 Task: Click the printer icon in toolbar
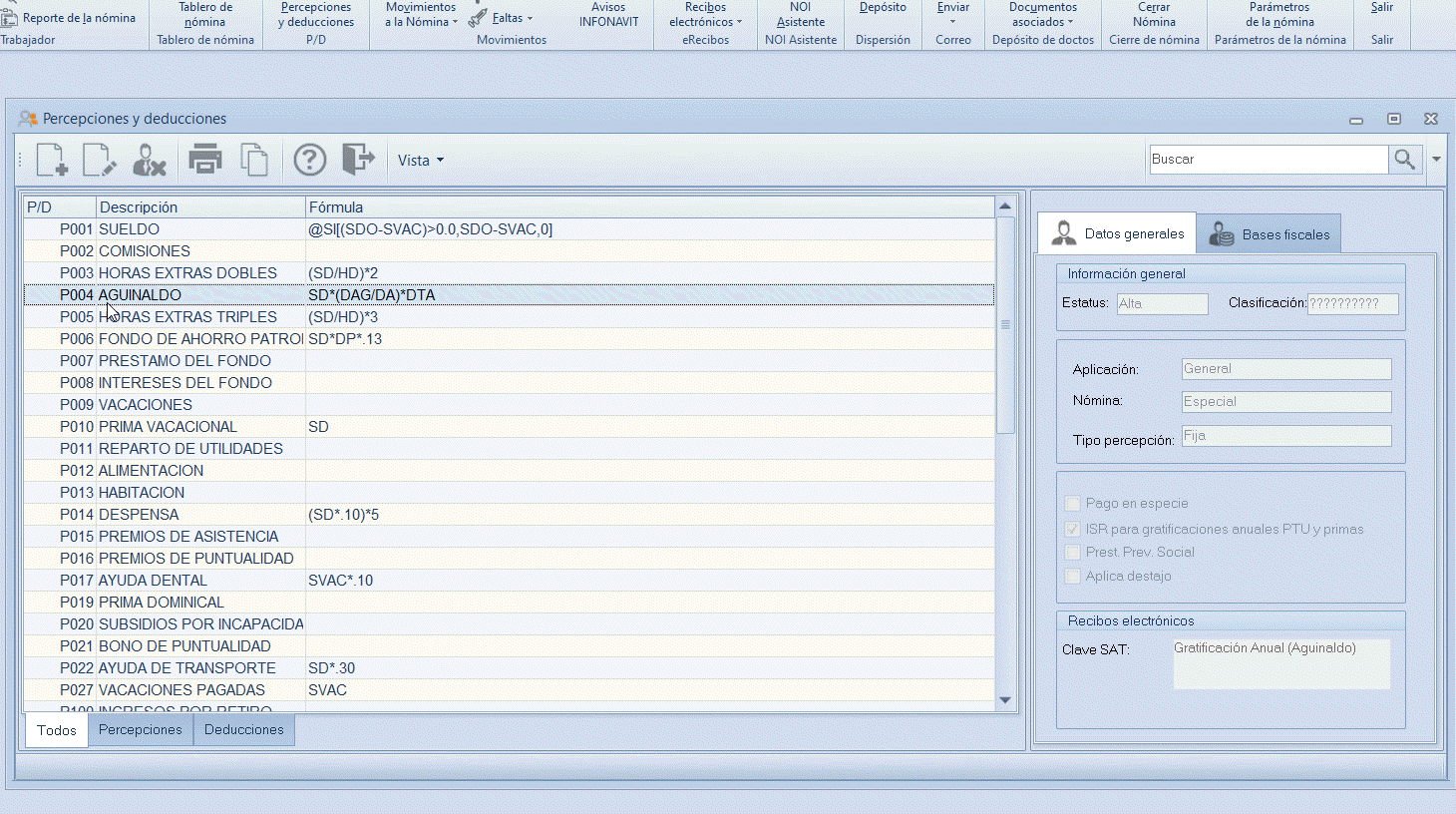(205, 160)
